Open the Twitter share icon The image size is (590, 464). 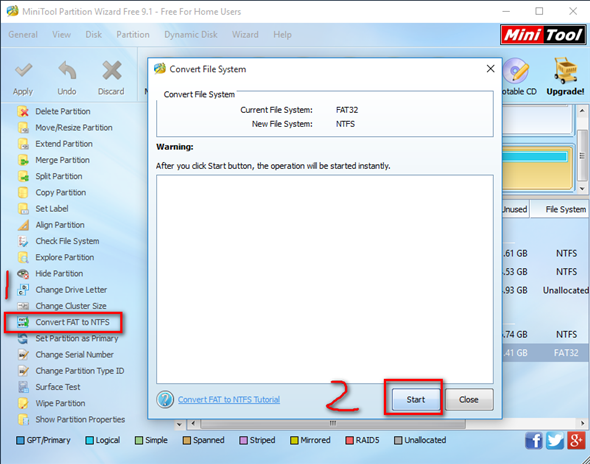coord(555,440)
